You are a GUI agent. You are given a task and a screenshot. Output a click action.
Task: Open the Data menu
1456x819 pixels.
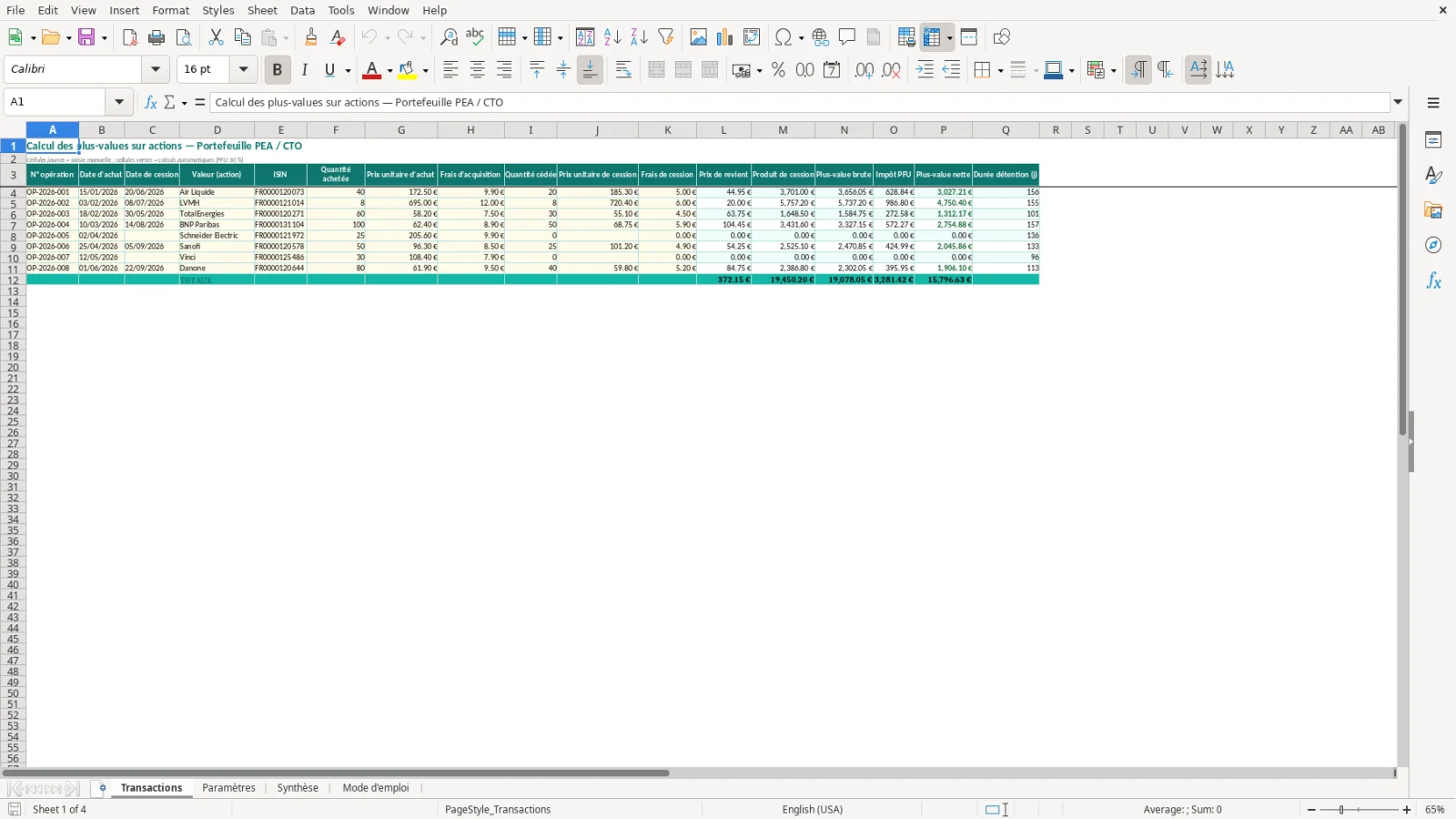(303, 10)
